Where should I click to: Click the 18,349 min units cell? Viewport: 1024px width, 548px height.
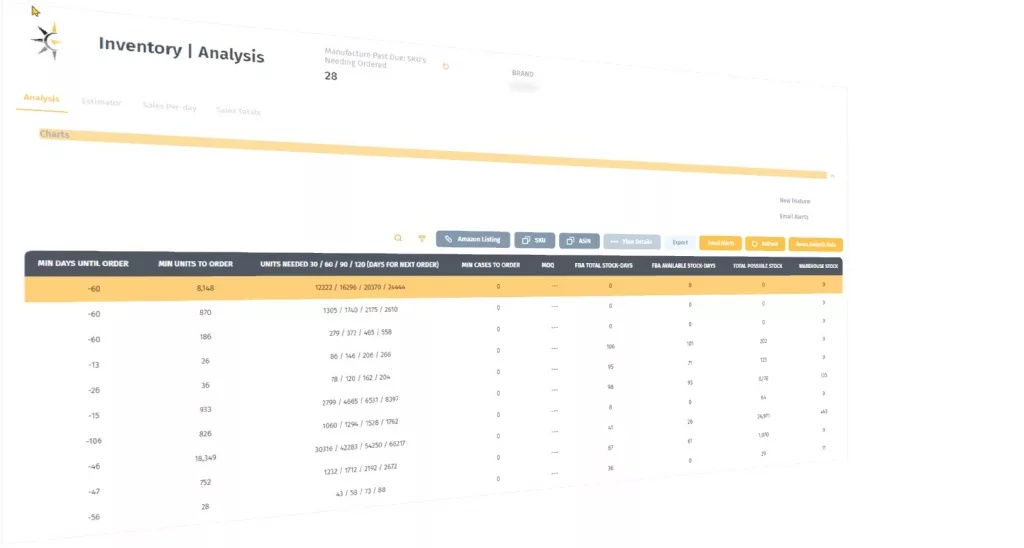(205, 458)
